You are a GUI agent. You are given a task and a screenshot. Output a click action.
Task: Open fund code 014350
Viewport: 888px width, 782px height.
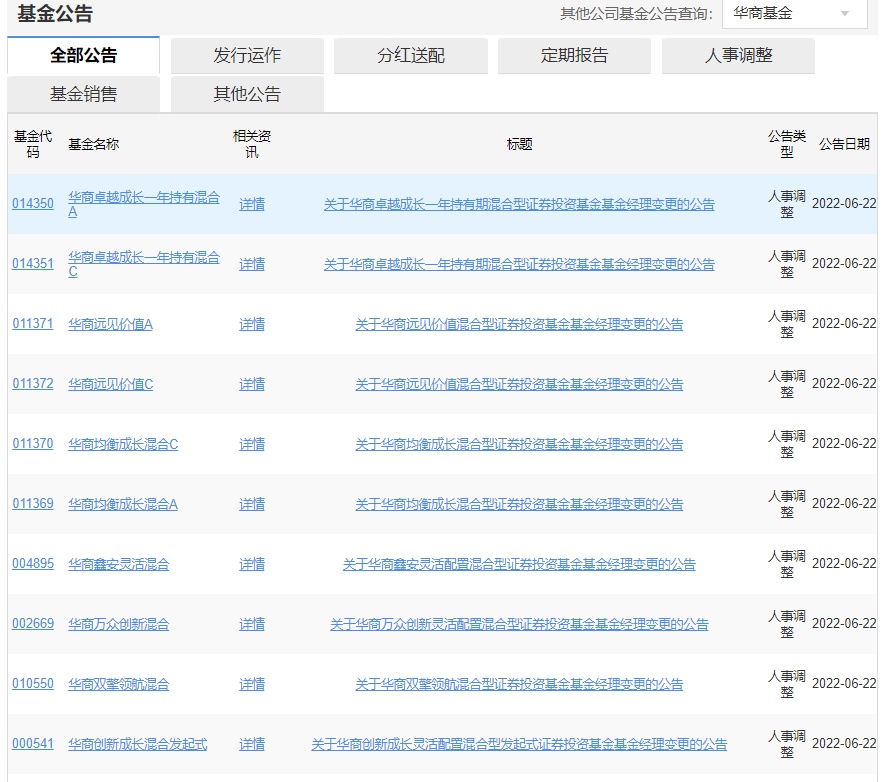pyautogui.click(x=33, y=204)
